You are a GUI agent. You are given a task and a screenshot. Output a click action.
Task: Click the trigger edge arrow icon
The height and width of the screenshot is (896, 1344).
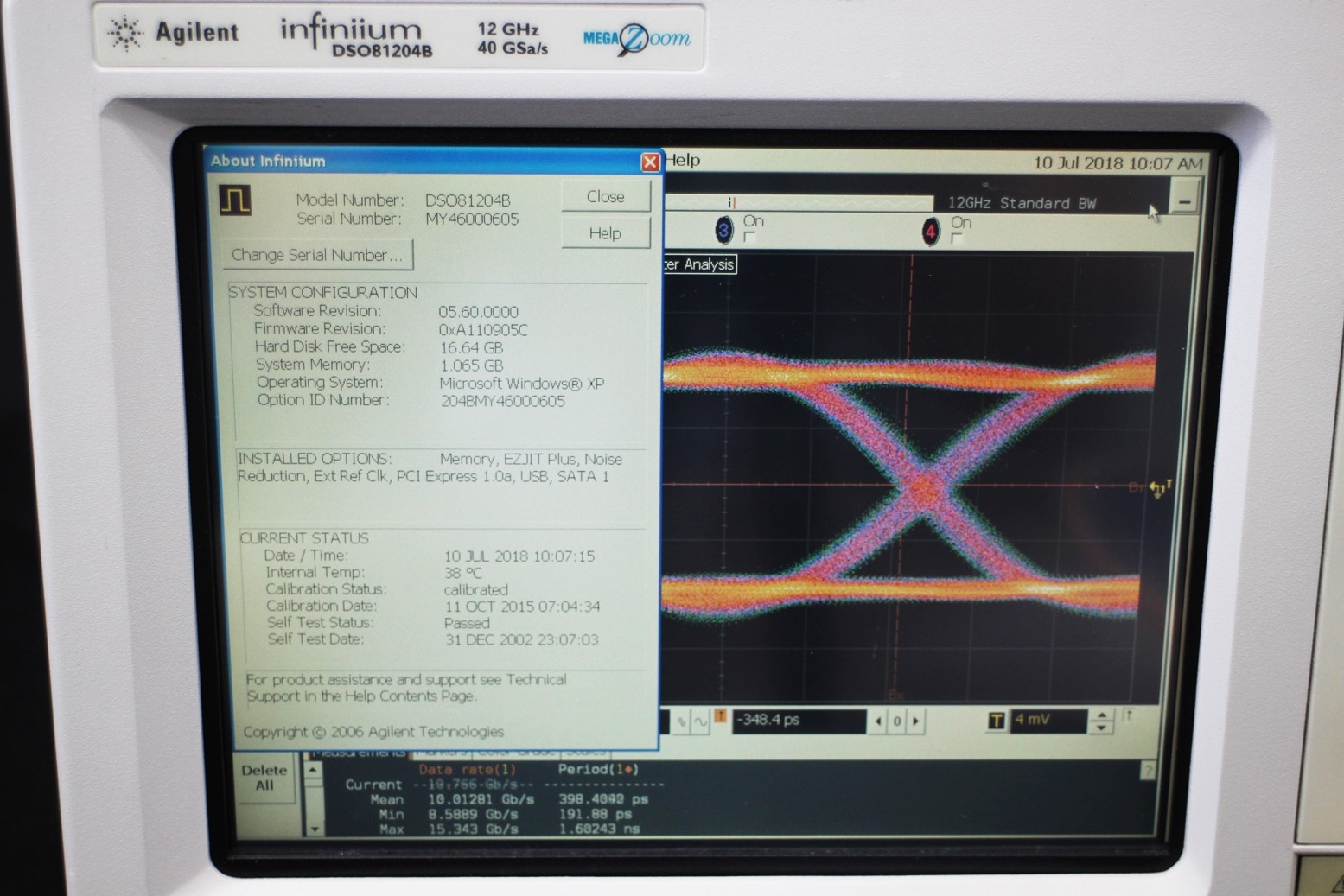pyautogui.click(x=1129, y=716)
